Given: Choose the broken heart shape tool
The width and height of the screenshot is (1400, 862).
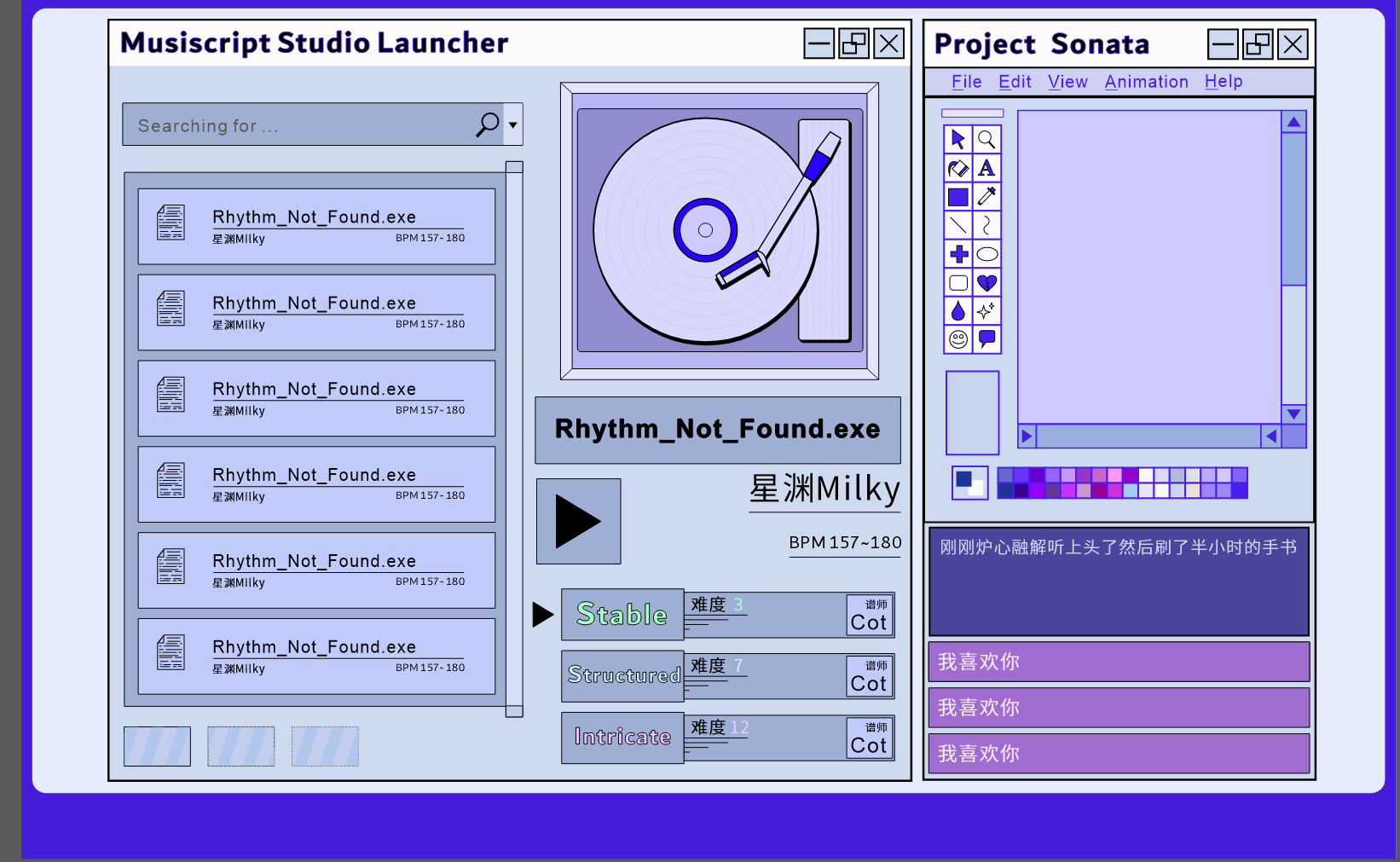Looking at the screenshot, I should (986, 283).
